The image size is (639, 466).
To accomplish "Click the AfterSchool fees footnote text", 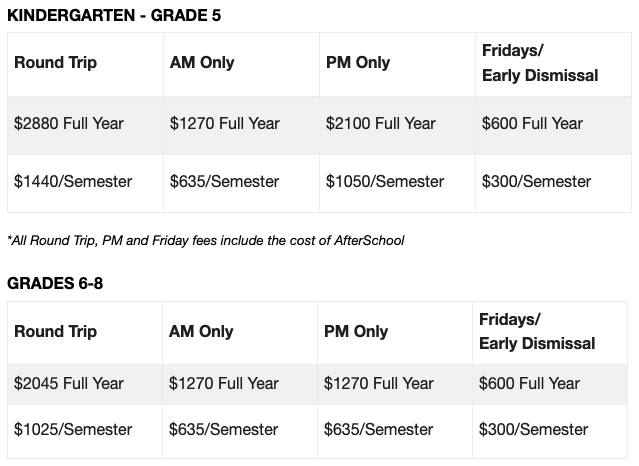I will (206, 241).
